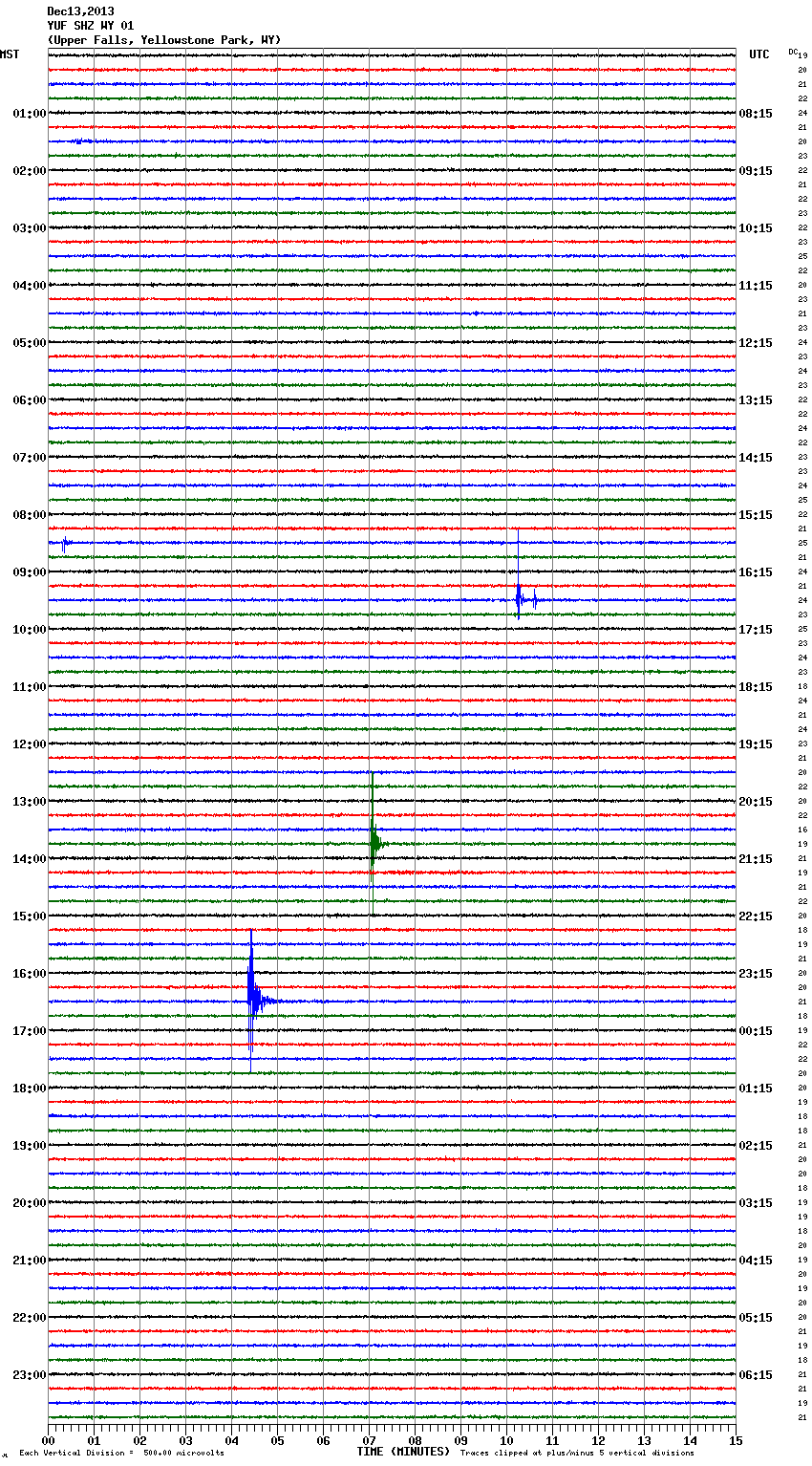812x1466 pixels.
Task: Select the 16:00 MST time label
Action: click(29, 974)
